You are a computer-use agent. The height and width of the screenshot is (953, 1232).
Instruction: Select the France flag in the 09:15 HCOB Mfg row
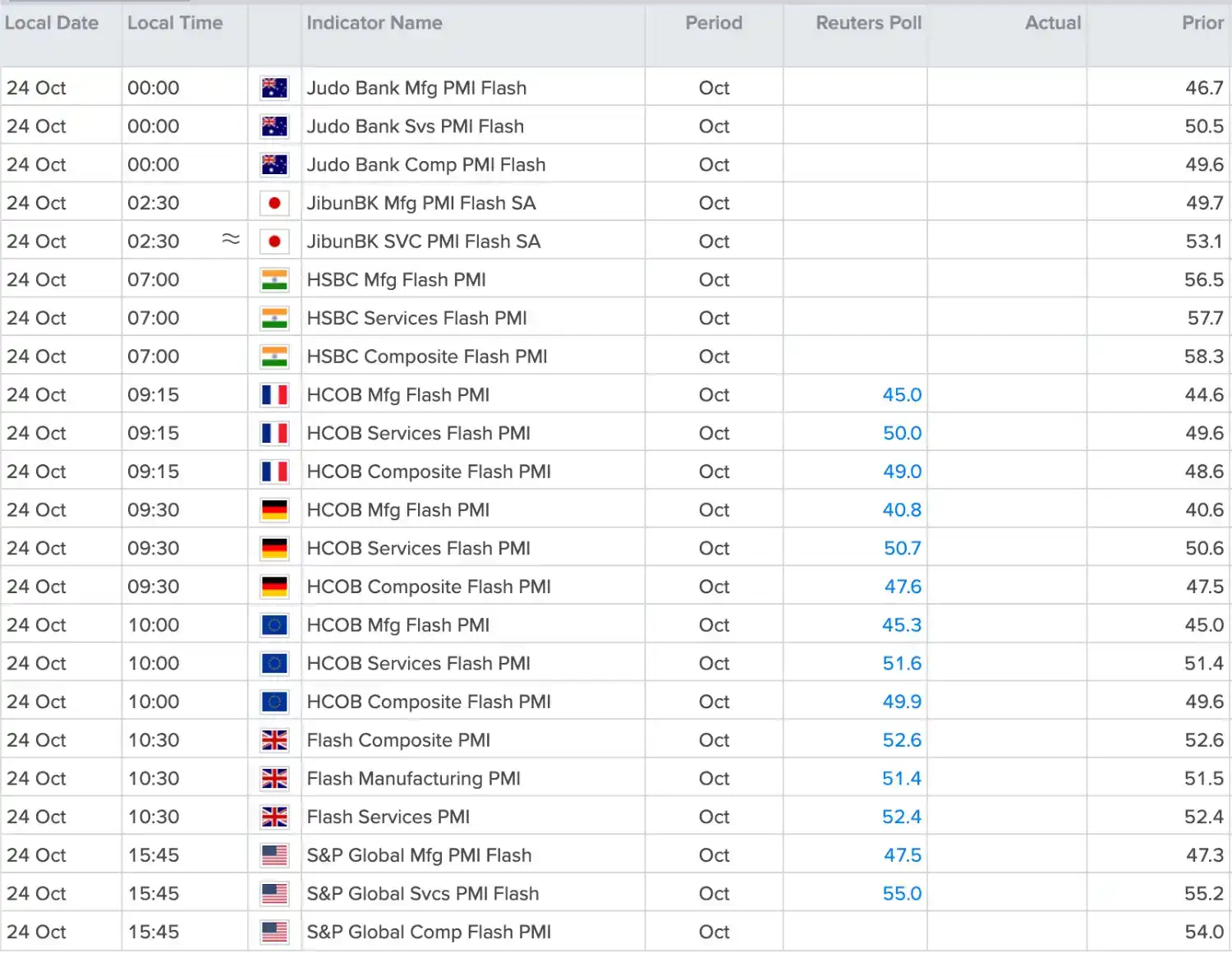point(274,395)
